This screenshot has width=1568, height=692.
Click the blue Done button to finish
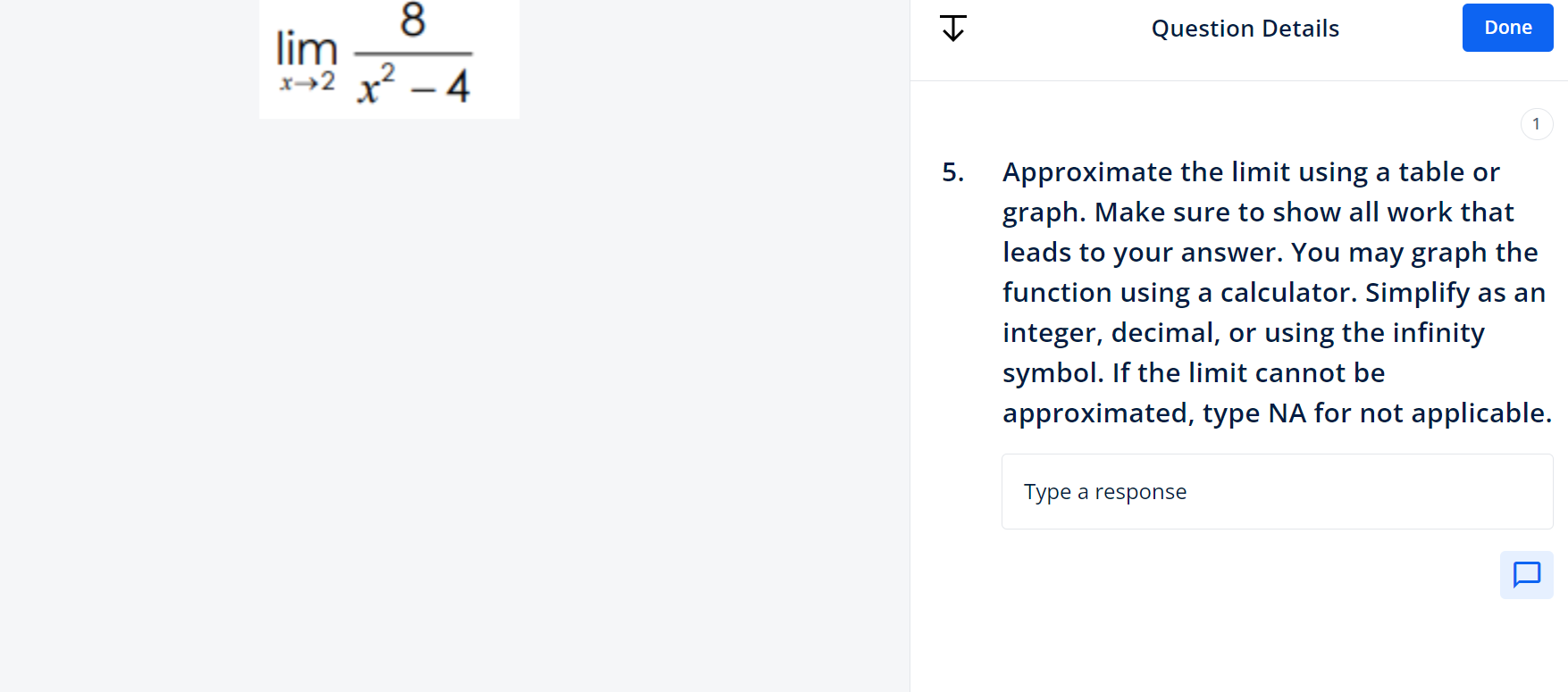pos(1507,28)
